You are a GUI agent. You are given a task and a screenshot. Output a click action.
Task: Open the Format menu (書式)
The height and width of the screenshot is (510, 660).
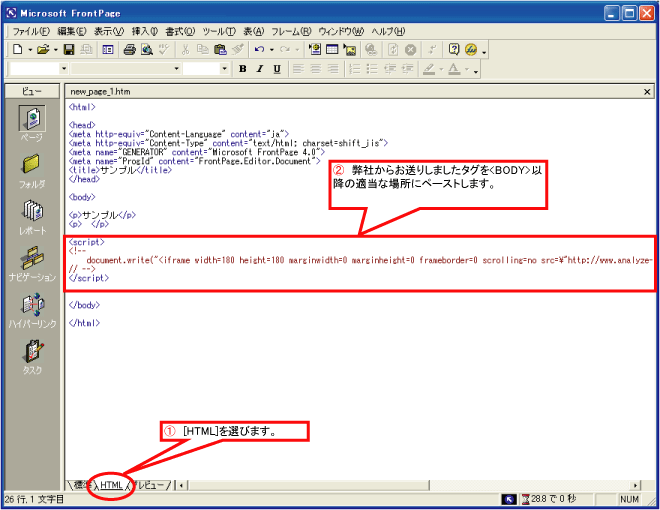coord(180,31)
